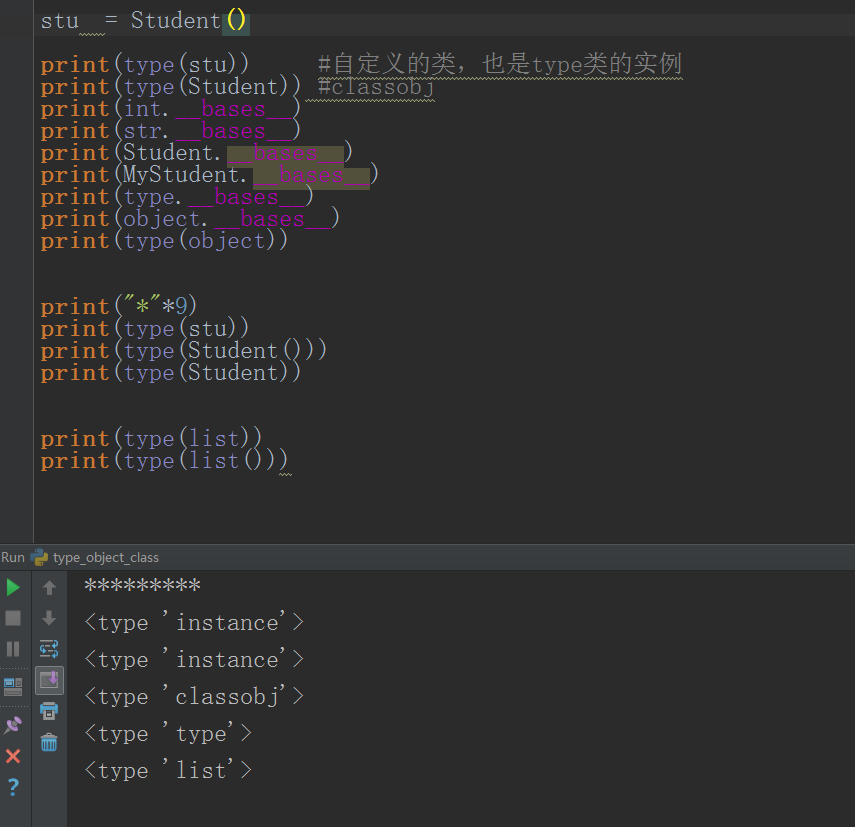Click the restore layout icon in Run toolbar

pyautogui.click(x=13, y=687)
